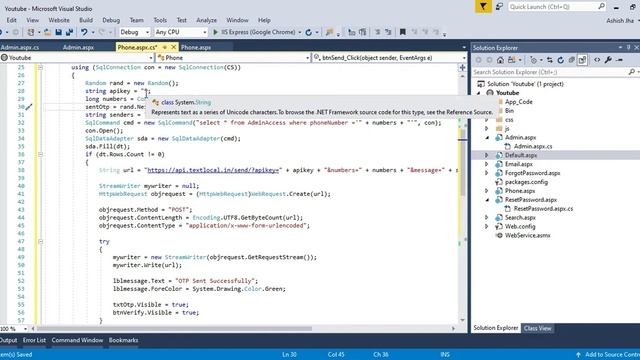Open the Tools menu
640x360 pixels.
tap(160, 20)
